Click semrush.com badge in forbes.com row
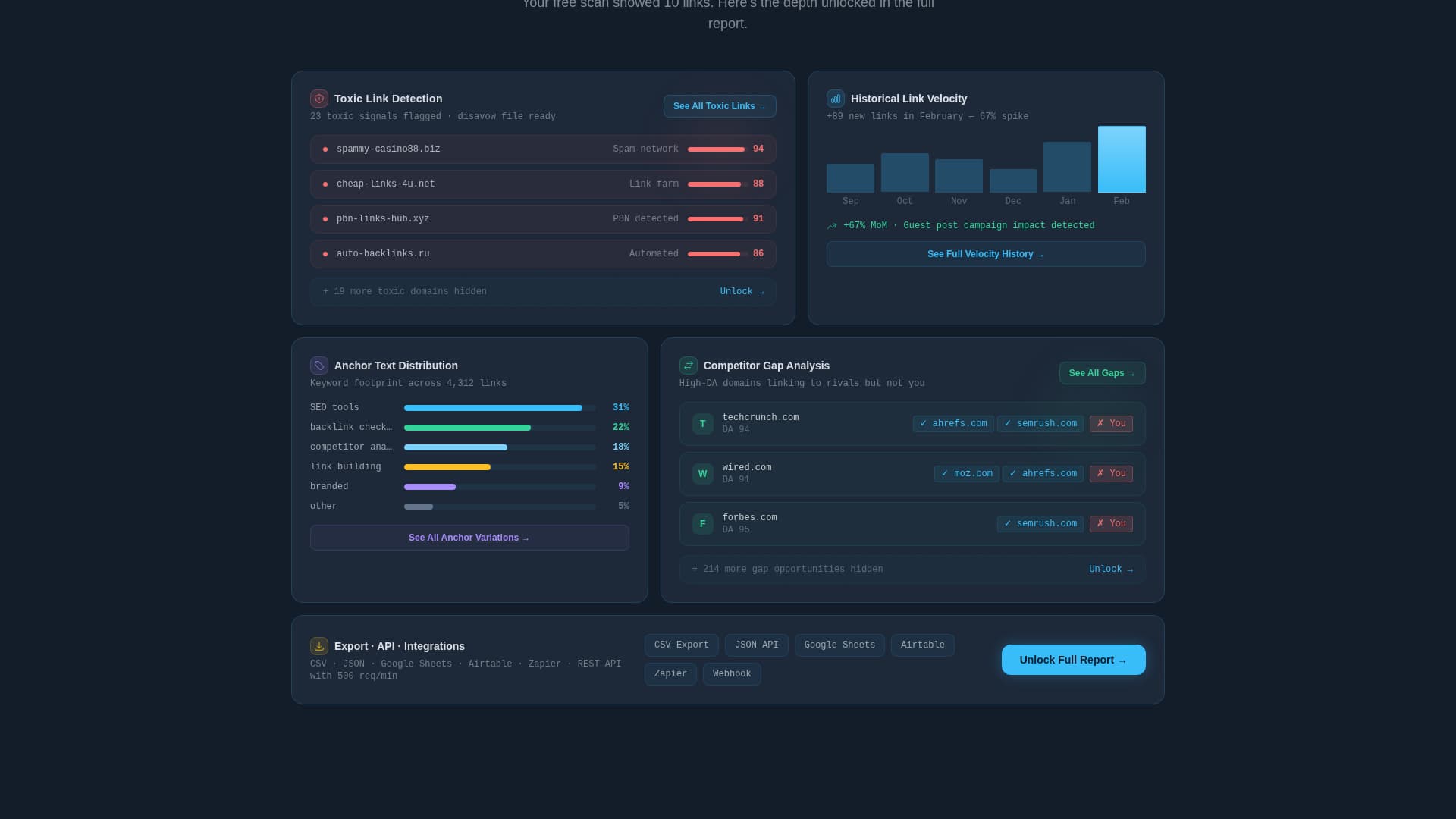Image resolution: width=1456 pixels, height=819 pixels. click(x=1040, y=524)
